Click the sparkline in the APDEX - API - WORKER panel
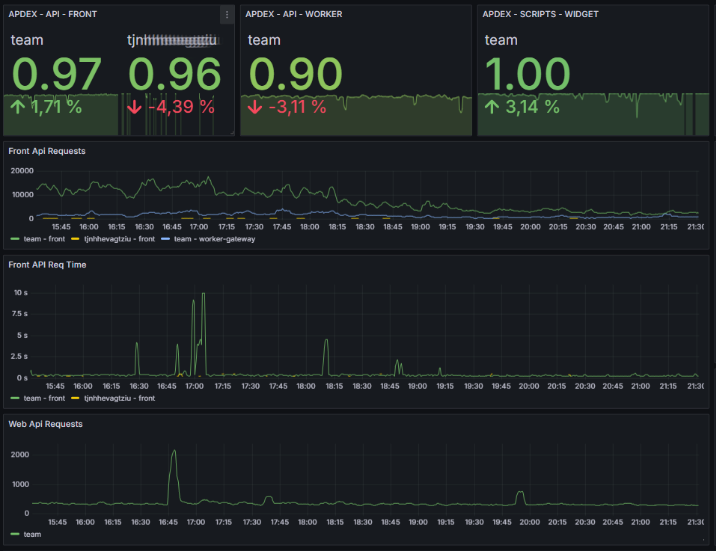Screen dimensions: 716x551 [x=356, y=115]
